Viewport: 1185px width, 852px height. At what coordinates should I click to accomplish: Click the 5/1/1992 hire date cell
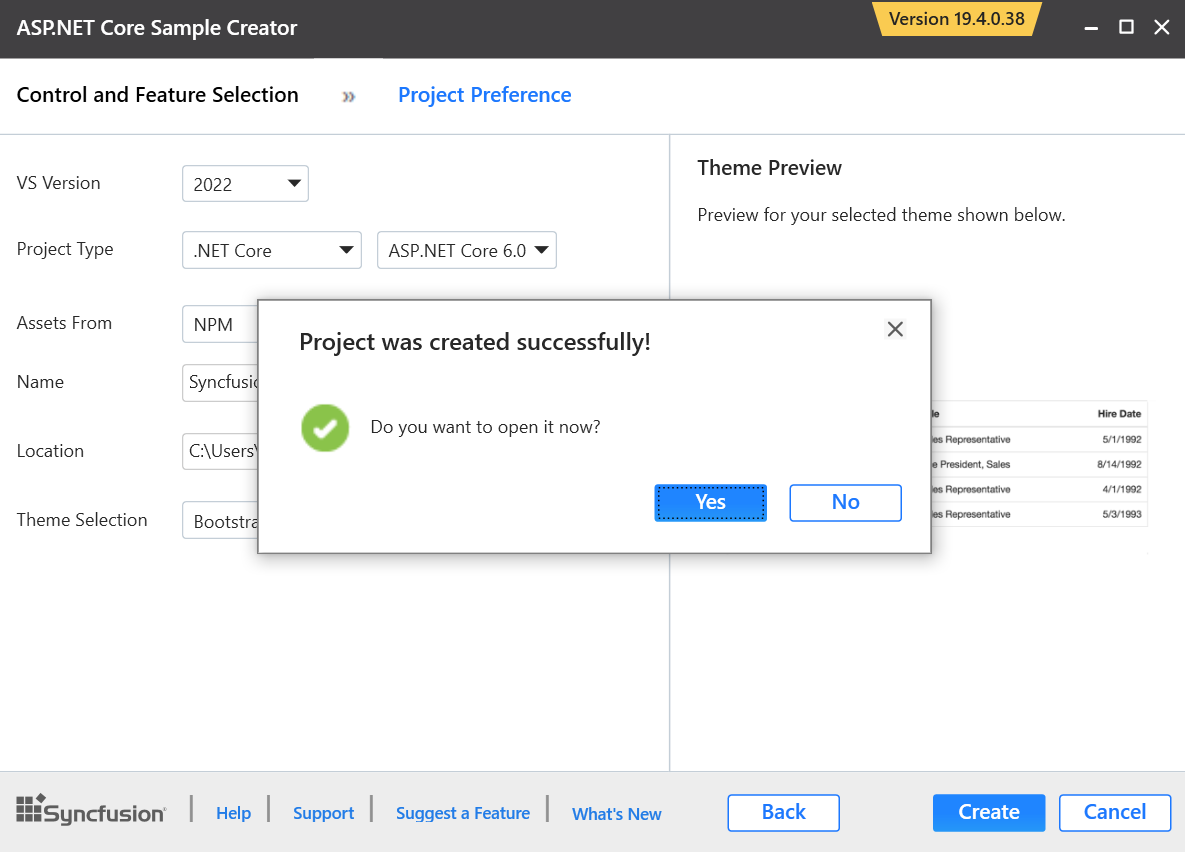click(x=1122, y=439)
